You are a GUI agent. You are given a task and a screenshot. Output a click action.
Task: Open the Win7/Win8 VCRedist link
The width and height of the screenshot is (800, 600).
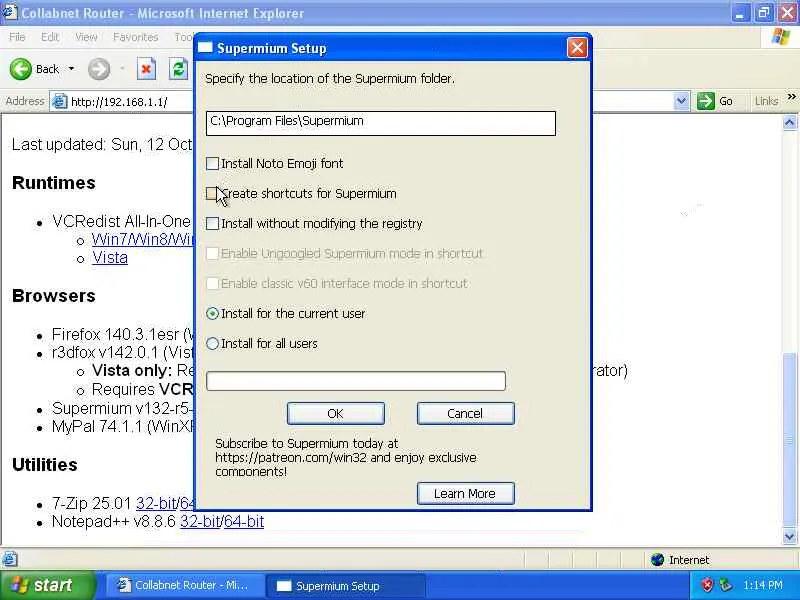tap(143, 239)
